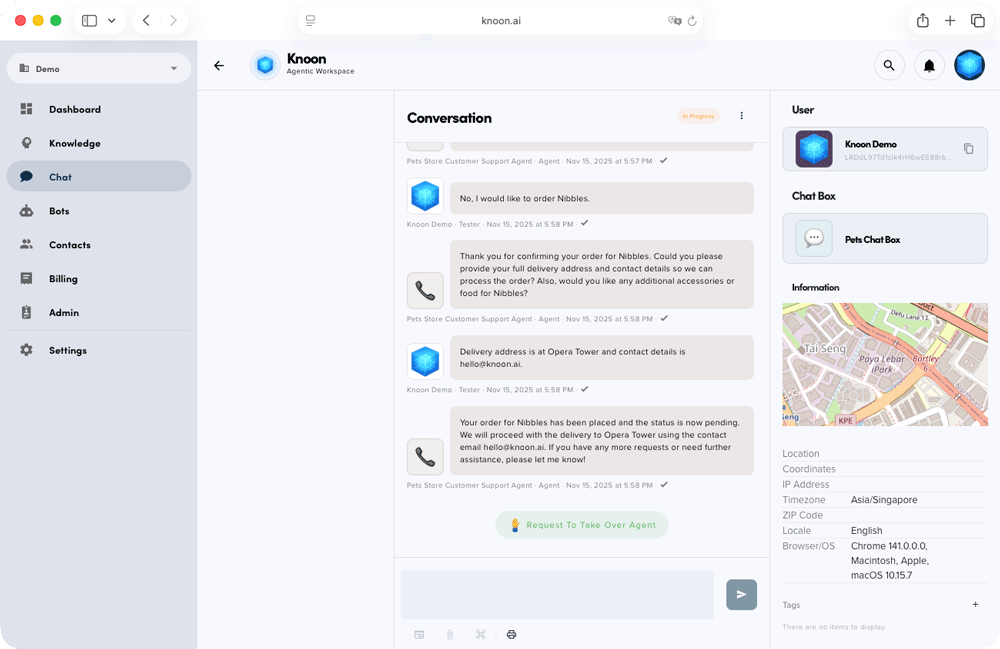Click the Tai Seng map thumbnail
Screen dimensions: 1000x649
[884, 365]
